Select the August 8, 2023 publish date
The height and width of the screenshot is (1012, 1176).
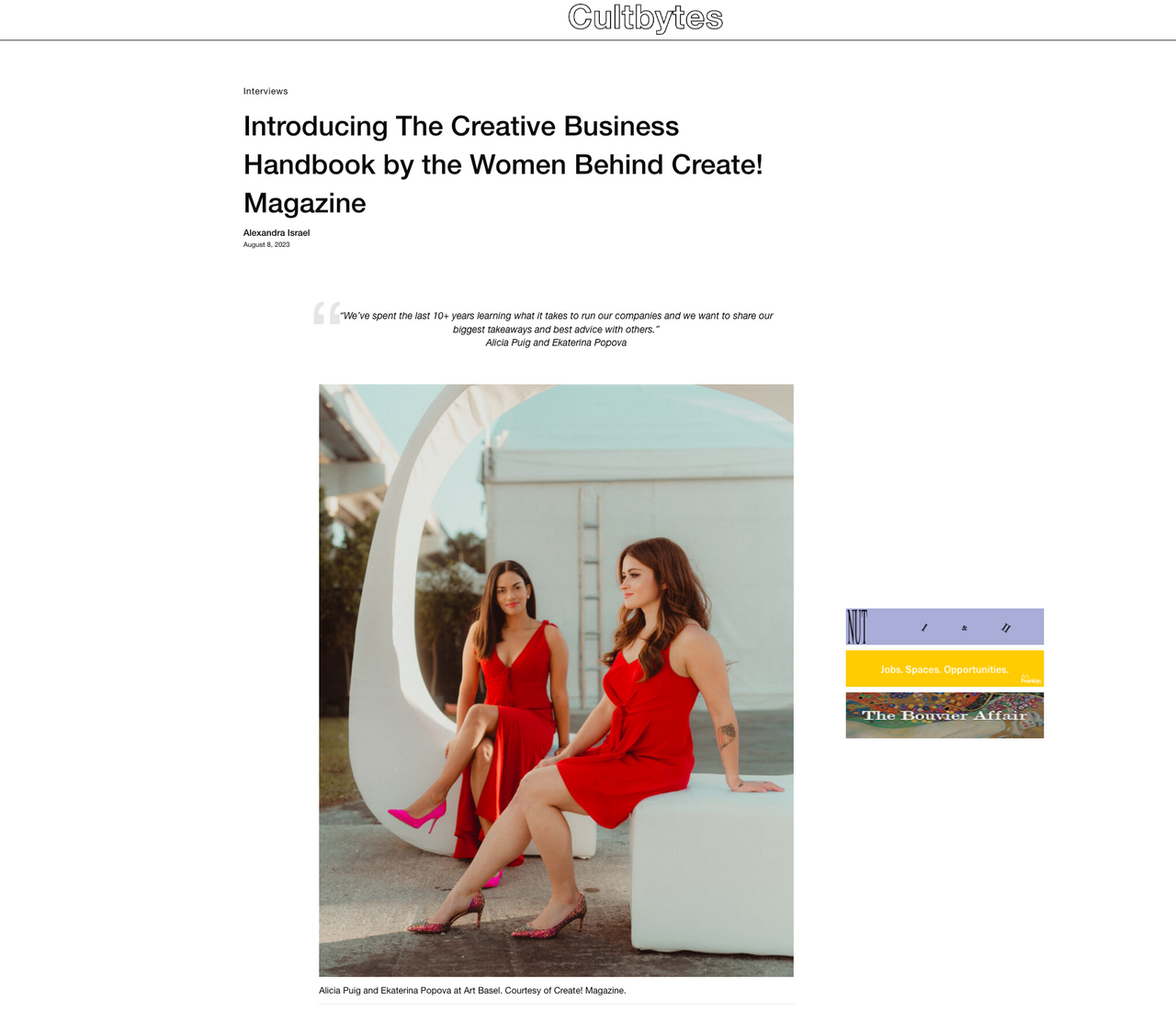(266, 244)
